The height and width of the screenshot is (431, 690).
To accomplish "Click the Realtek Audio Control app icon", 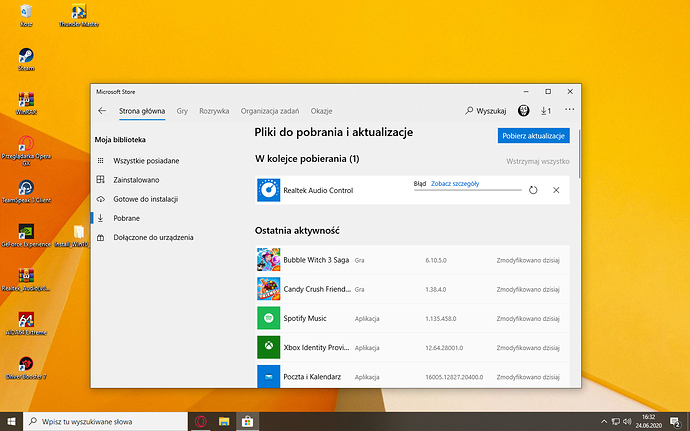I will click(268, 190).
